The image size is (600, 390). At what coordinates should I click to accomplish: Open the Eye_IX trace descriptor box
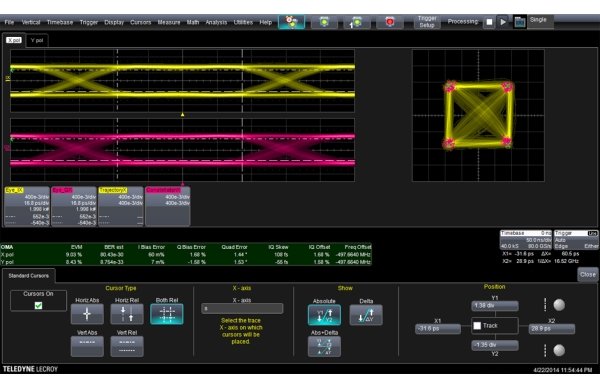27,206
